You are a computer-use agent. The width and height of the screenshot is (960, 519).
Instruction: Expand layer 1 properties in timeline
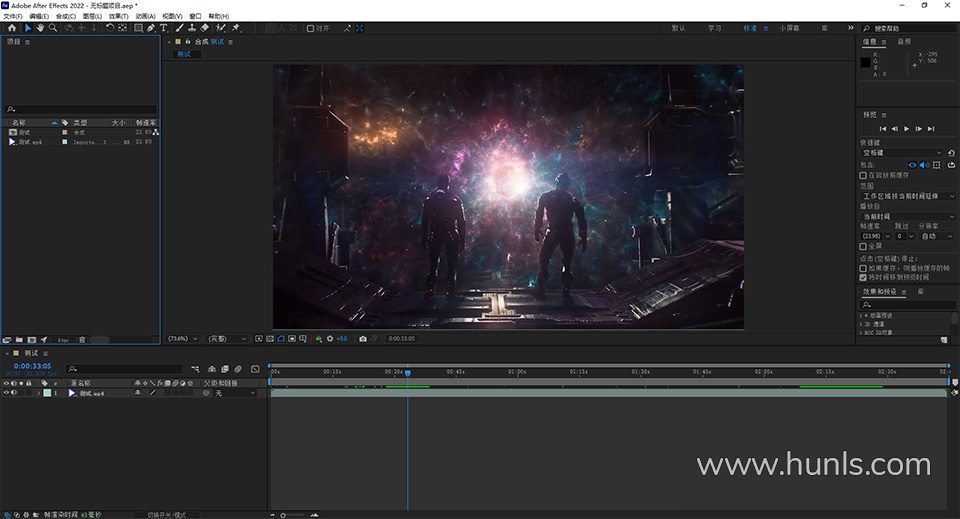coord(38,393)
